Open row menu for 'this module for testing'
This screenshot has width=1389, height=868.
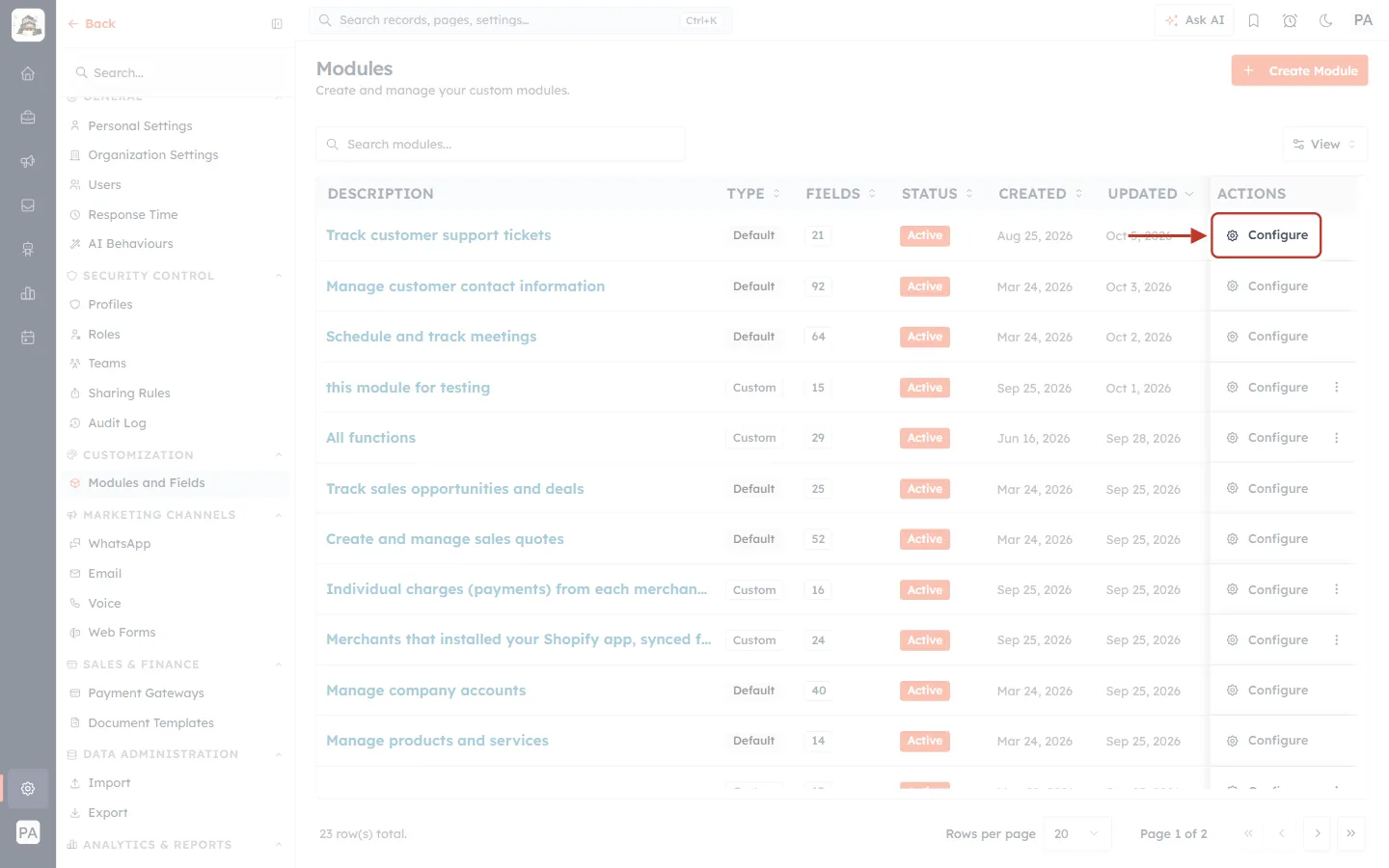(x=1337, y=388)
